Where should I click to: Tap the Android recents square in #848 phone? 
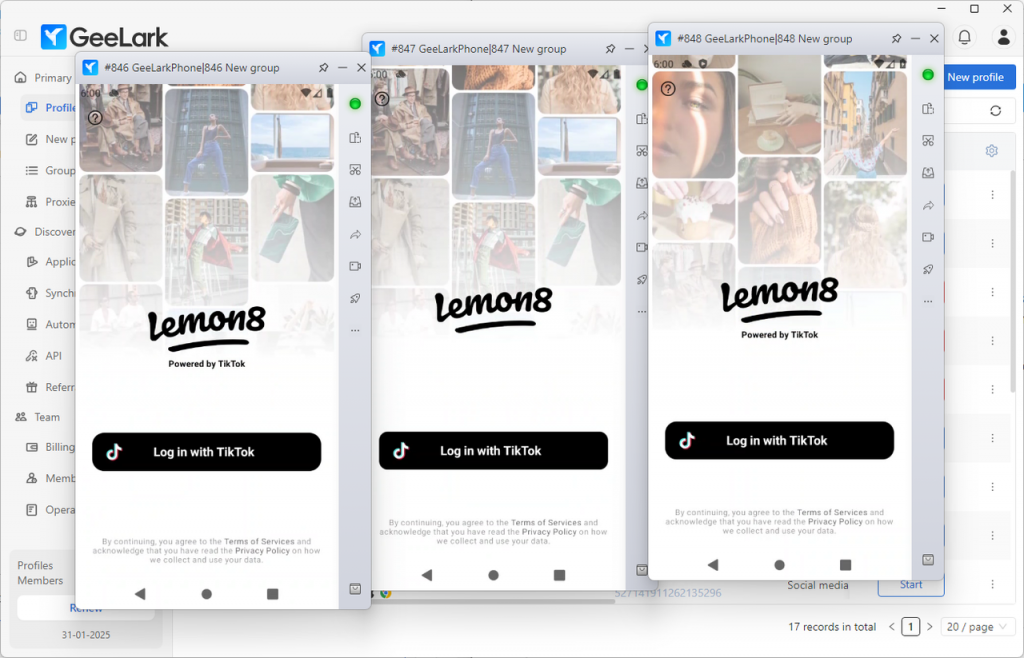pos(845,565)
